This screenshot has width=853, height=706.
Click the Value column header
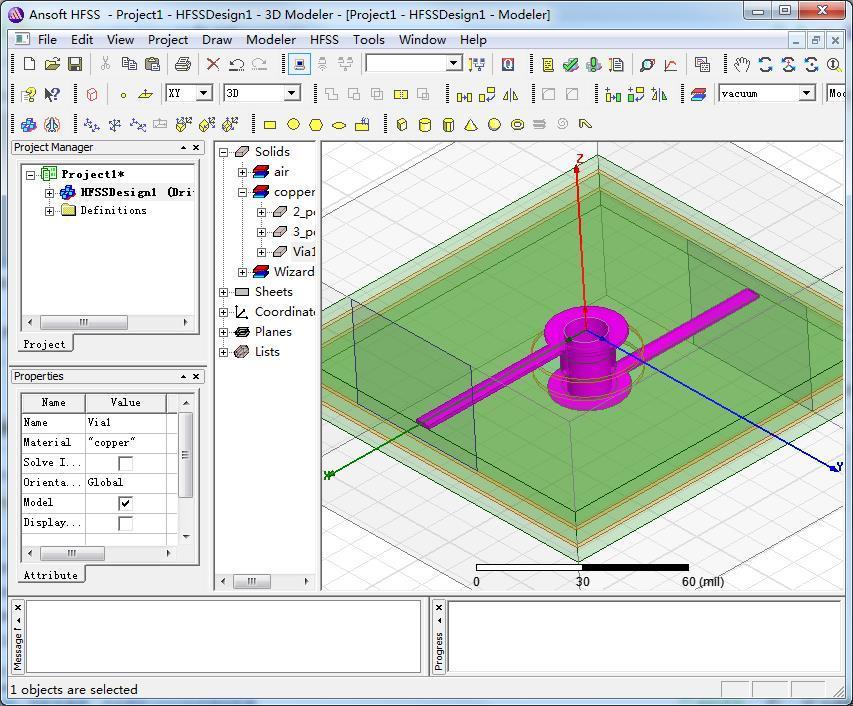126,402
